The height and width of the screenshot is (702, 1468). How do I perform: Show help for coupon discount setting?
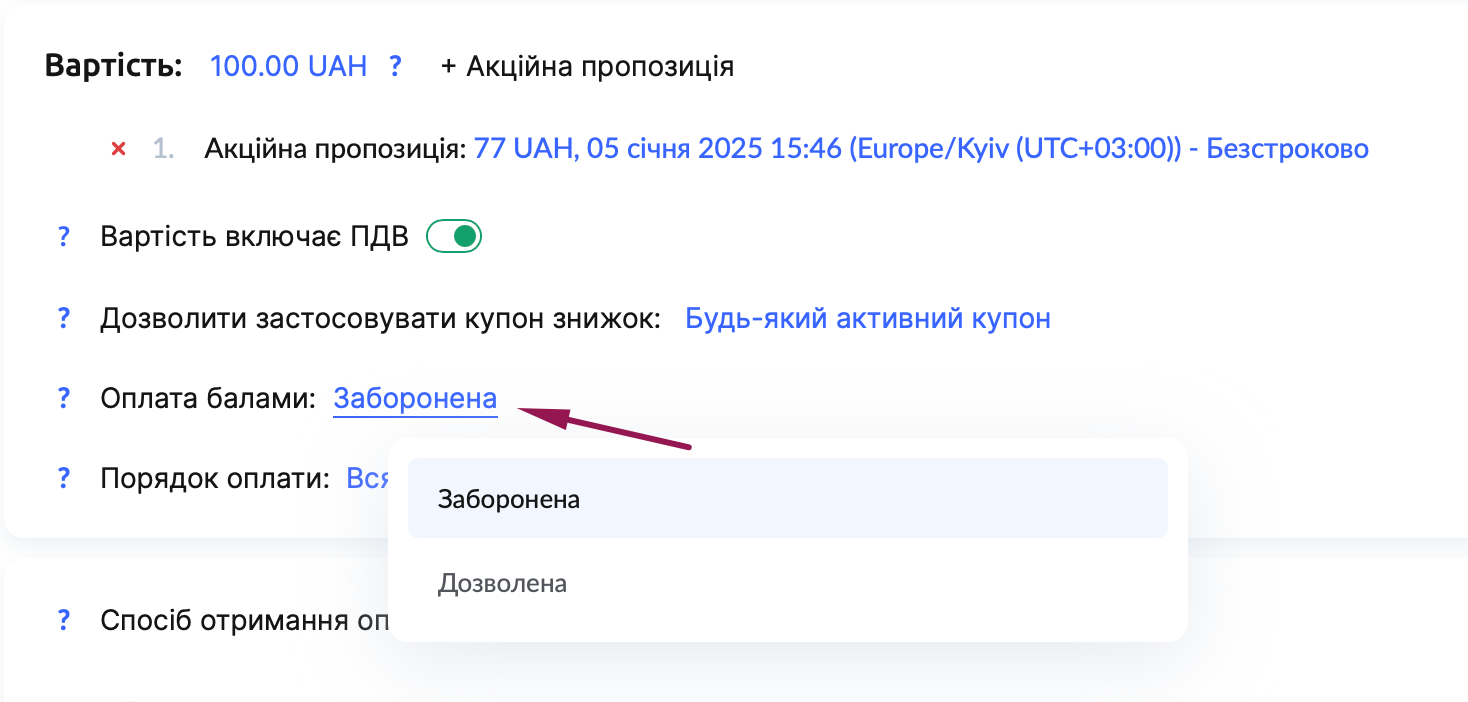coord(64,319)
